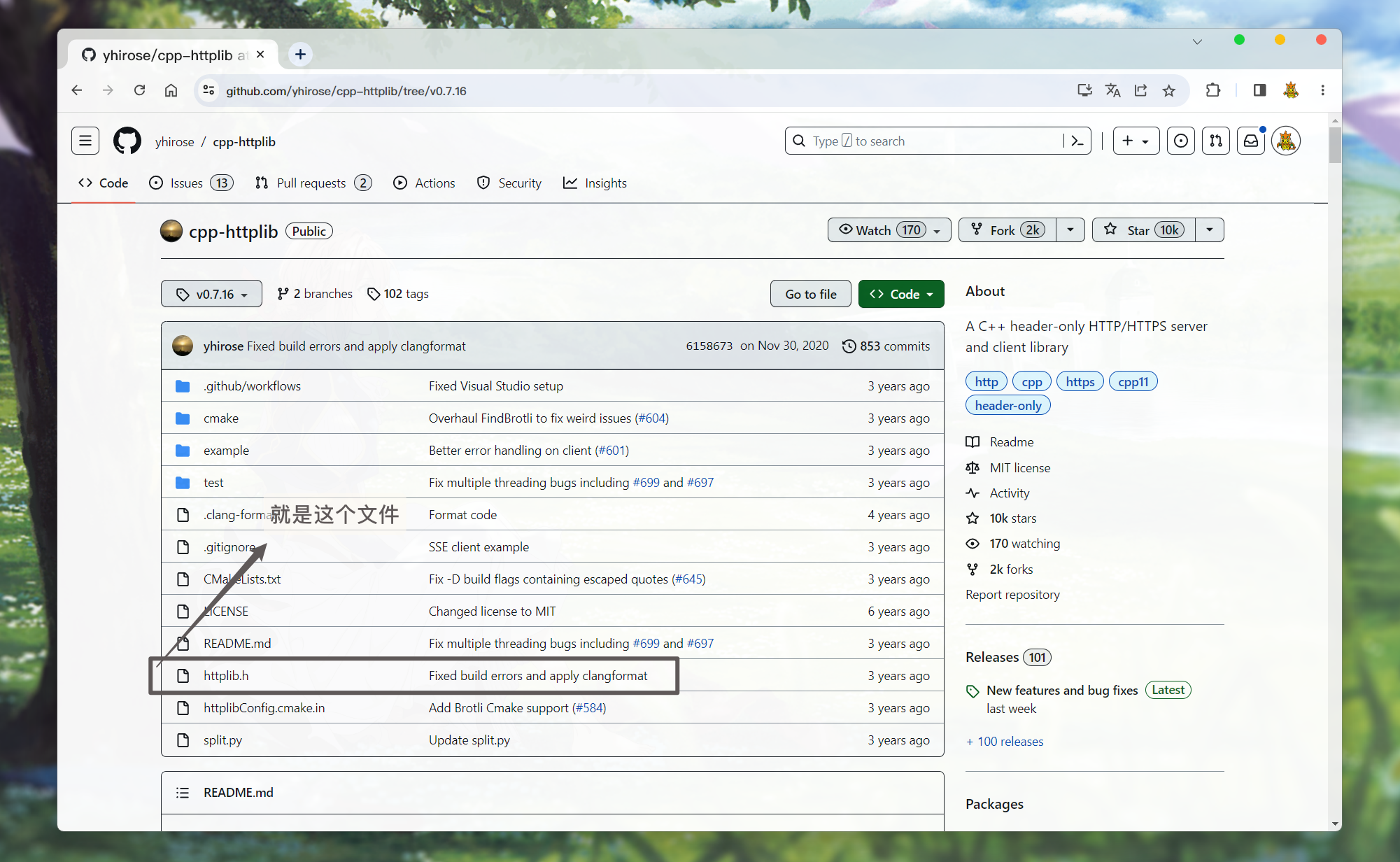Open the issues shortcut icon in header
The width and height of the screenshot is (1400, 862).
[x=1180, y=141]
